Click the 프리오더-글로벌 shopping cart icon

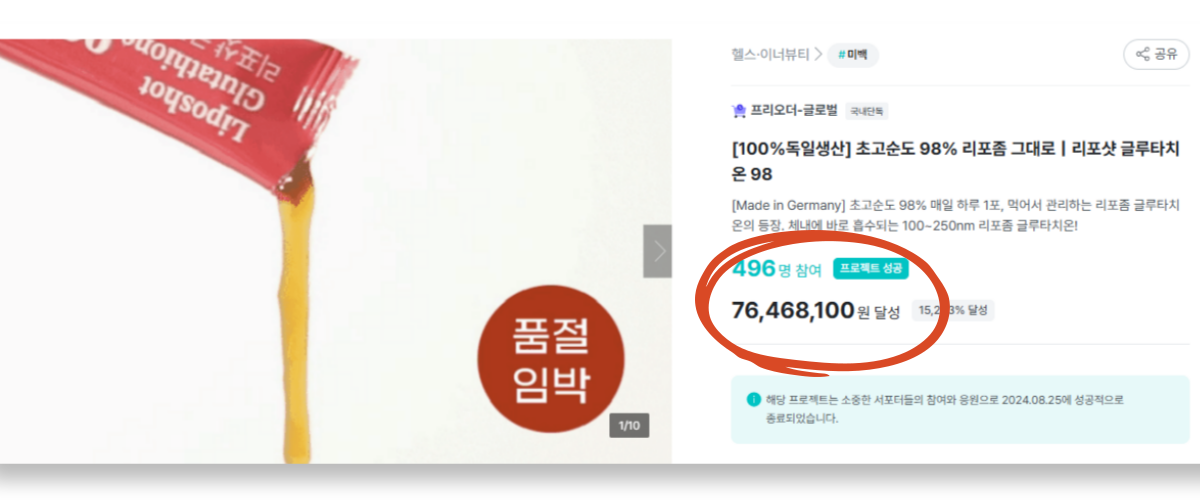point(739,111)
